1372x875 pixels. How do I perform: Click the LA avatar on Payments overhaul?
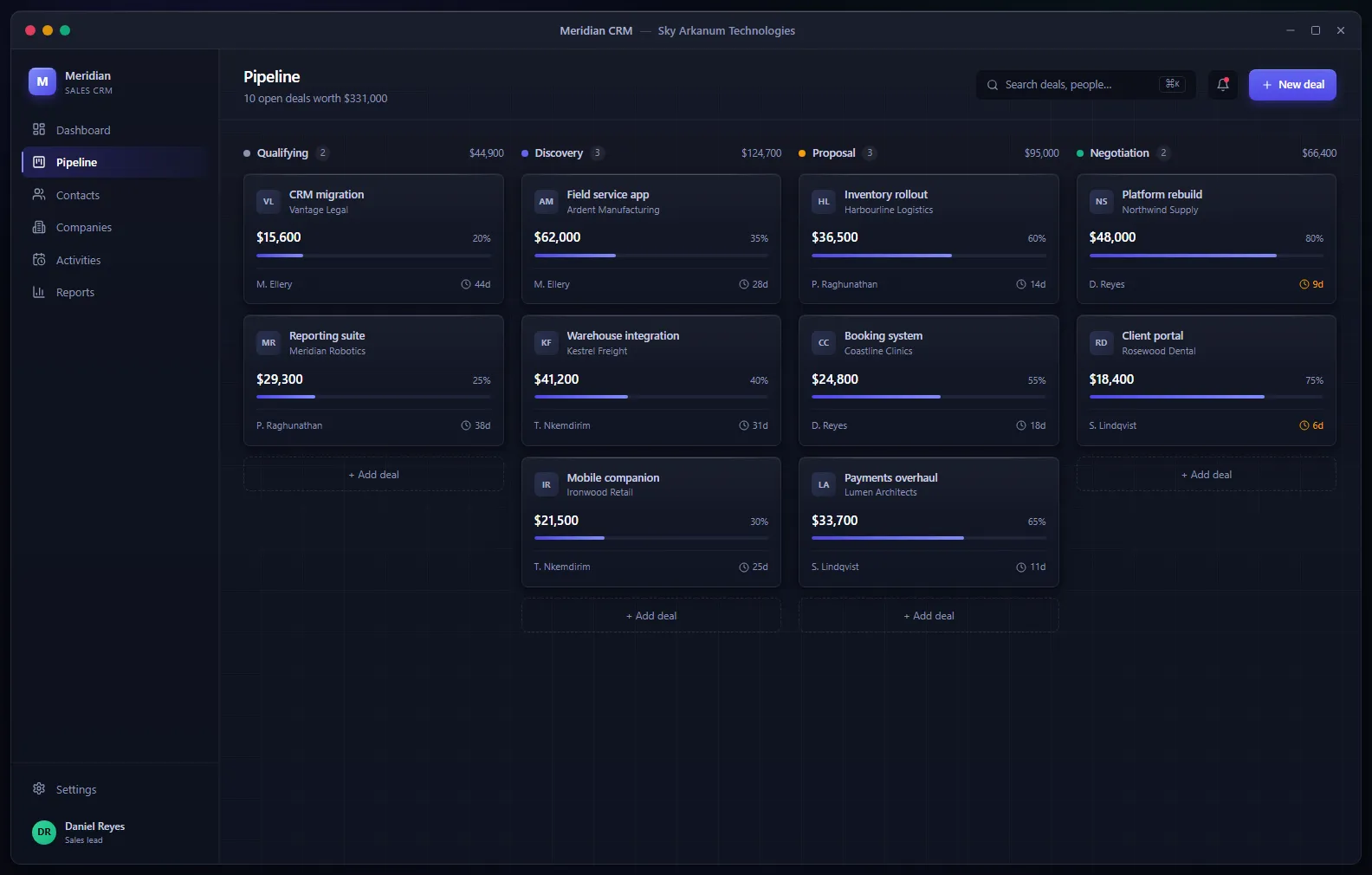click(x=824, y=484)
